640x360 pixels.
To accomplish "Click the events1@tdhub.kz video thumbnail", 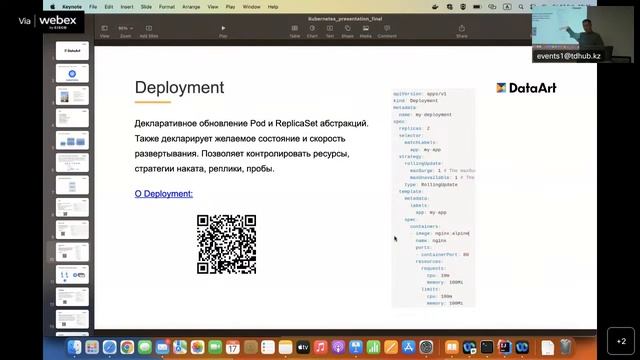I will pos(583,34).
